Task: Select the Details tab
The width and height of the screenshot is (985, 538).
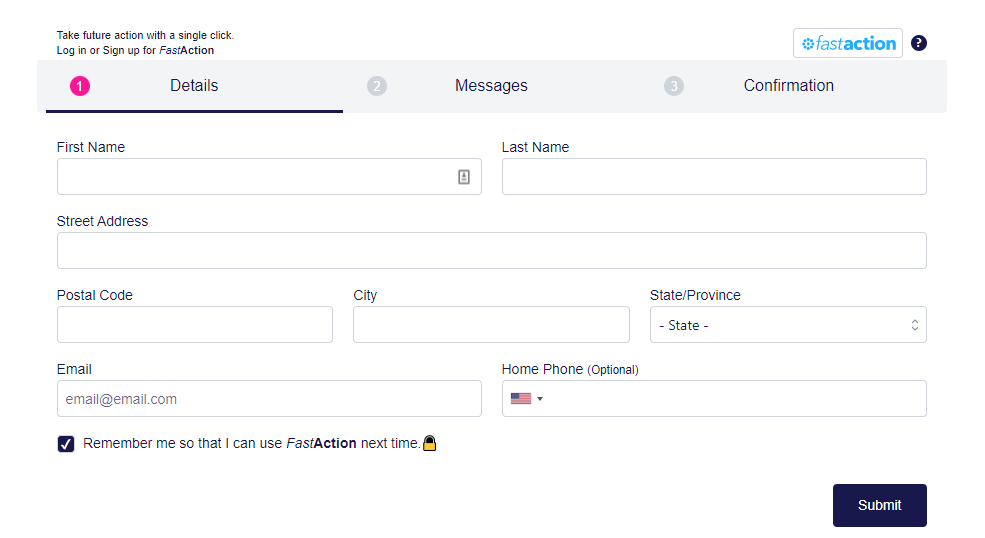Action: click(x=194, y=86)
